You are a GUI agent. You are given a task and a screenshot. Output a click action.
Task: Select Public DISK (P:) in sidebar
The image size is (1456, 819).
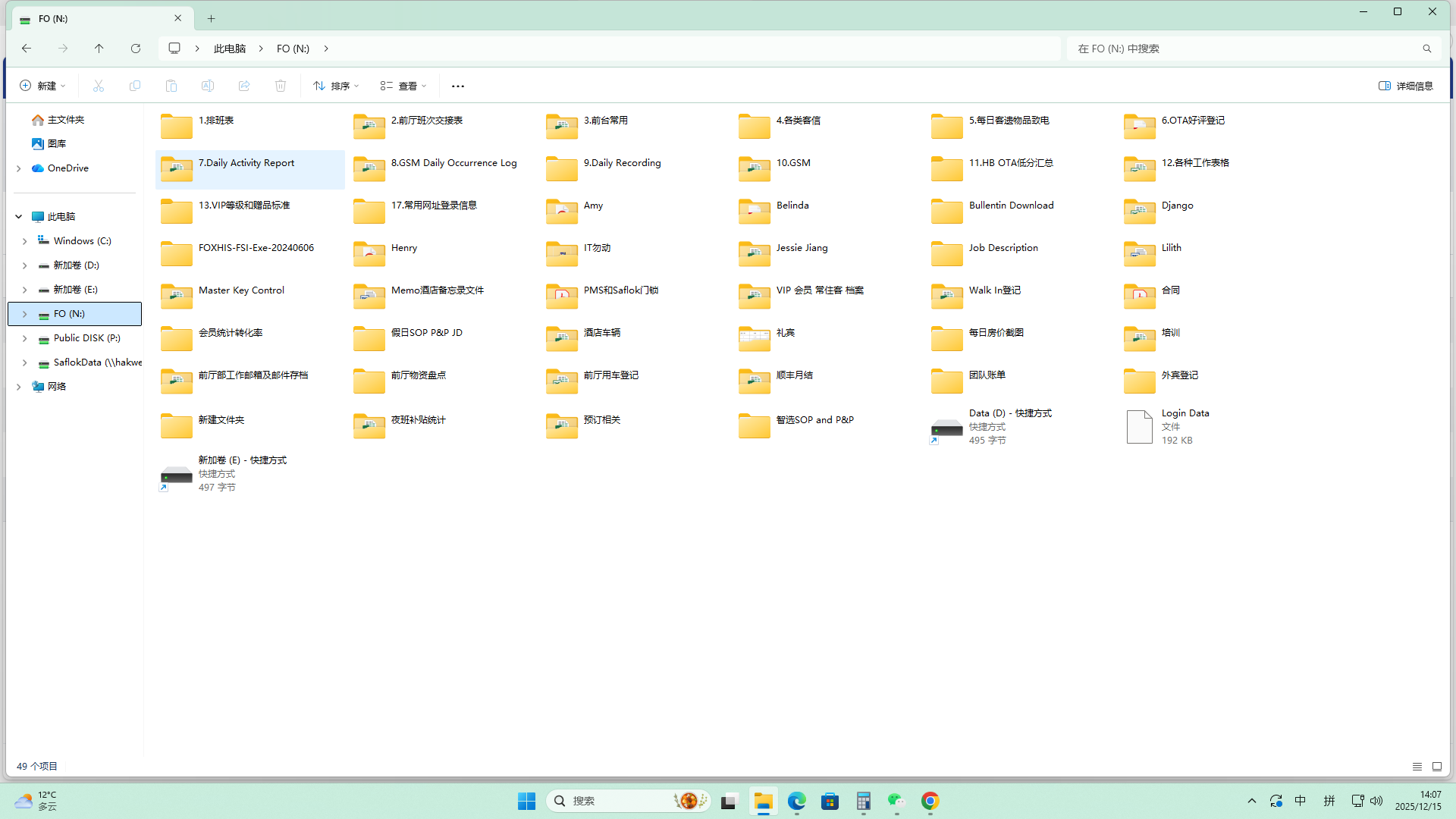[86, 338]
